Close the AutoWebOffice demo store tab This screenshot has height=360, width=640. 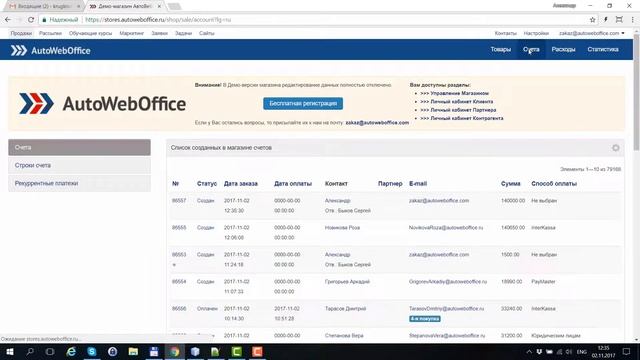(x=159, y=7)
